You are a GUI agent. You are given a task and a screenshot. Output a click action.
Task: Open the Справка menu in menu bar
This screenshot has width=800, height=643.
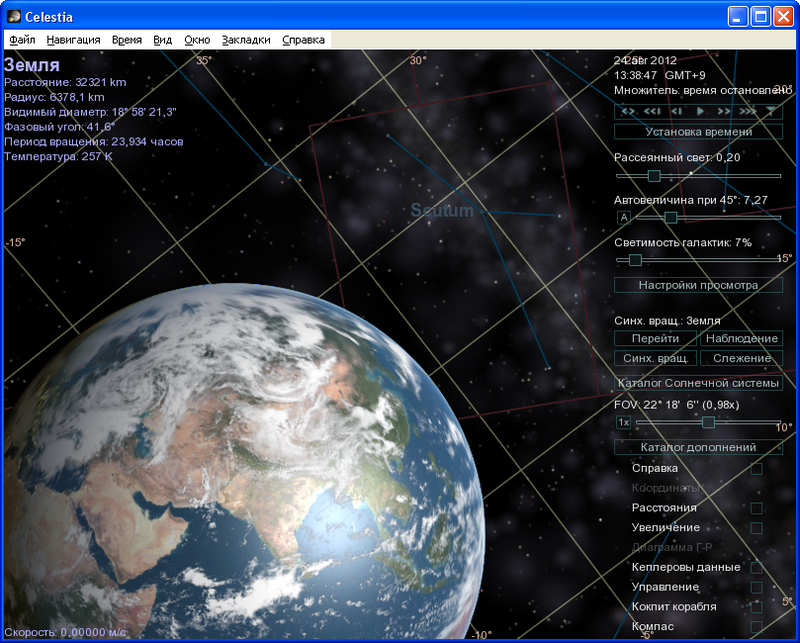tap(304, 40)
